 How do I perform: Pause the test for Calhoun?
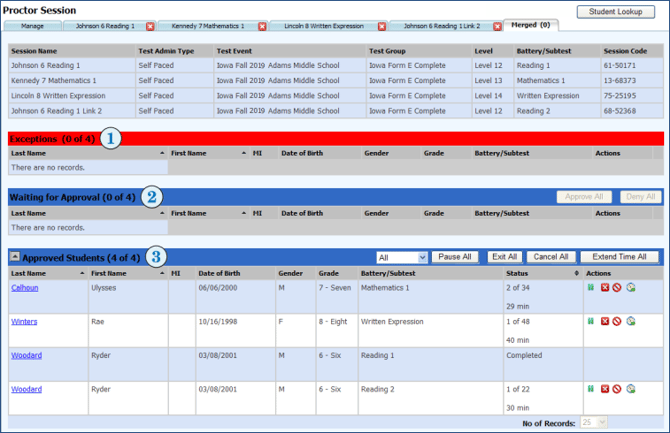coord(591,287)
